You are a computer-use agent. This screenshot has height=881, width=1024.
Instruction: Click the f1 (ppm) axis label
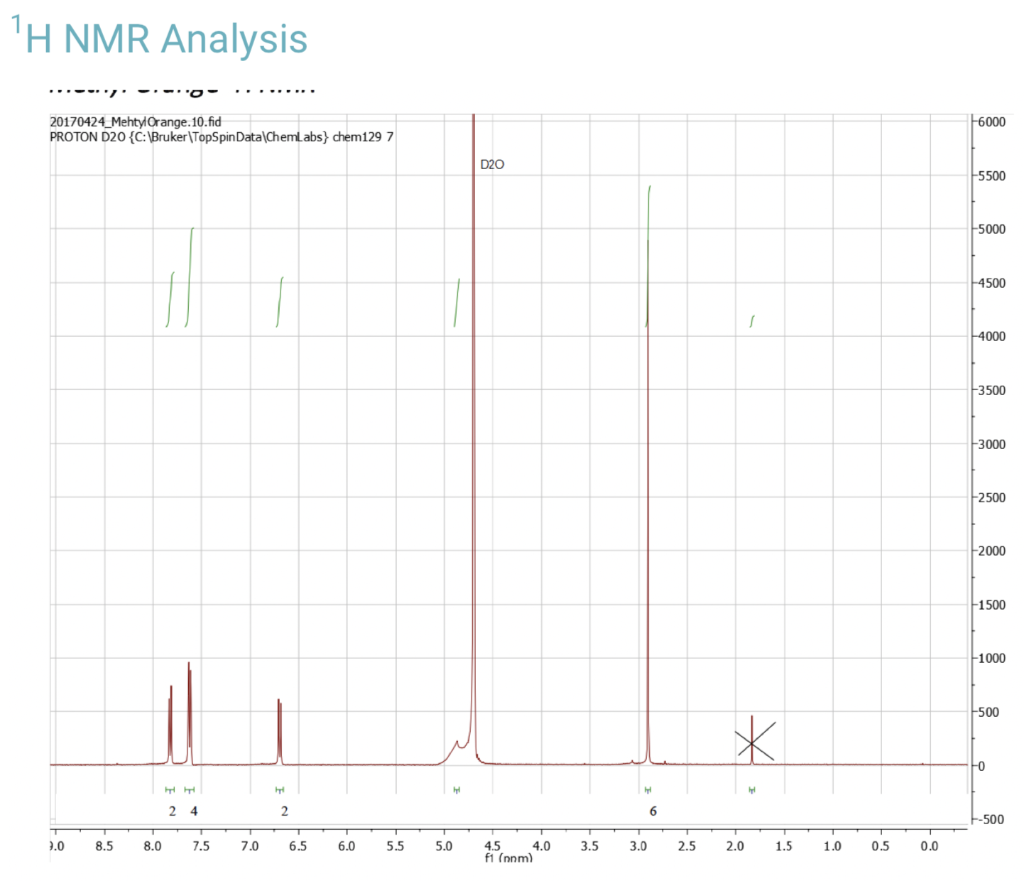click(x=510, y=858)
